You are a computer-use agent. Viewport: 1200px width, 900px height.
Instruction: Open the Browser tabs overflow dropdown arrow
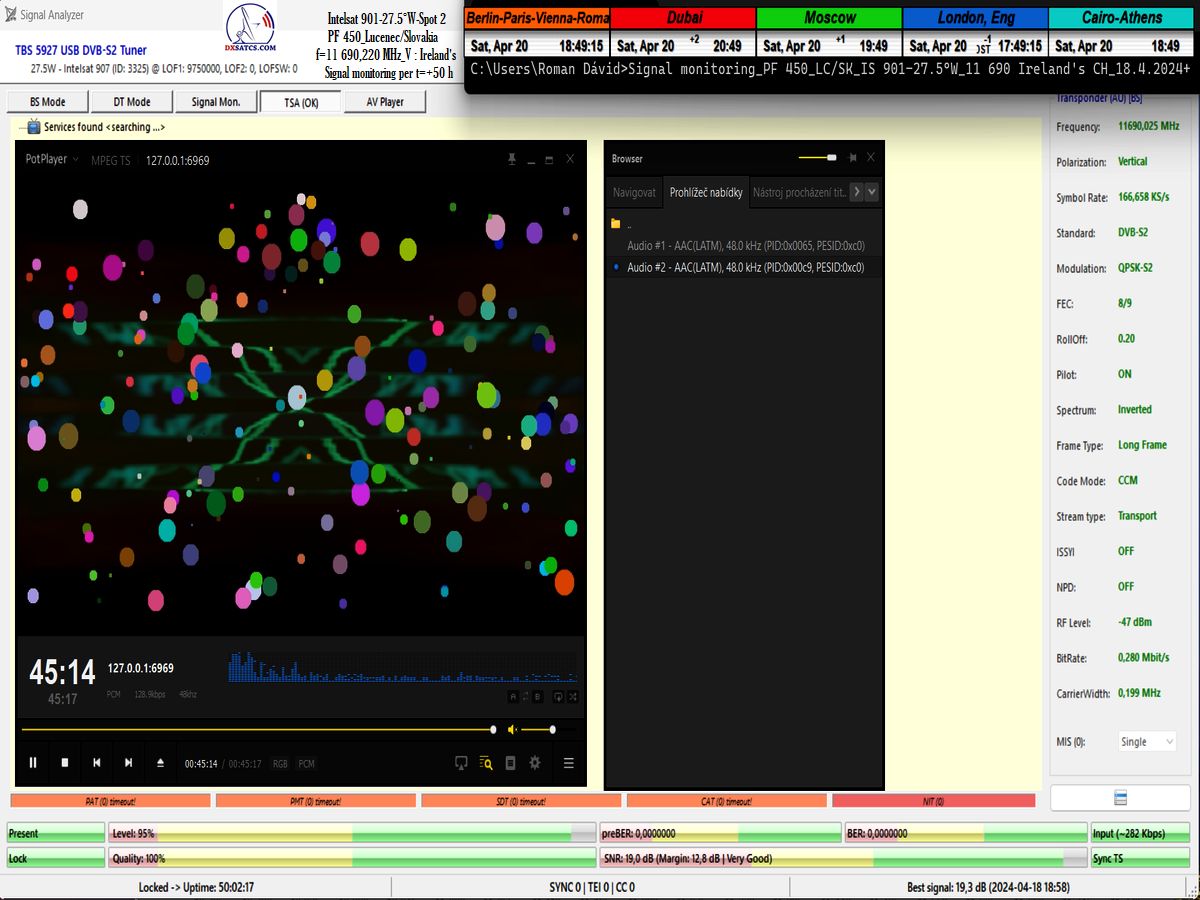click(872, 192)
